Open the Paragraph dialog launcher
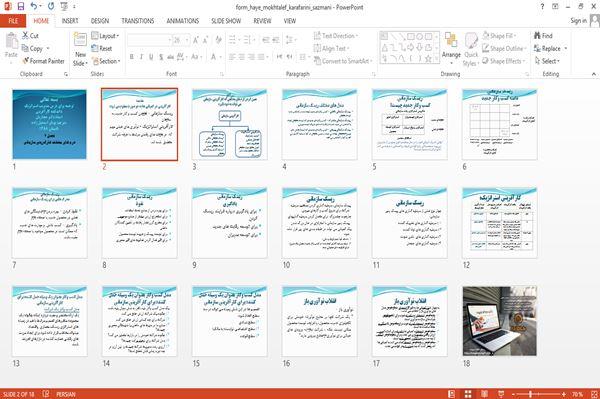Screen dimensions: 600x399 tap(373, 74)
